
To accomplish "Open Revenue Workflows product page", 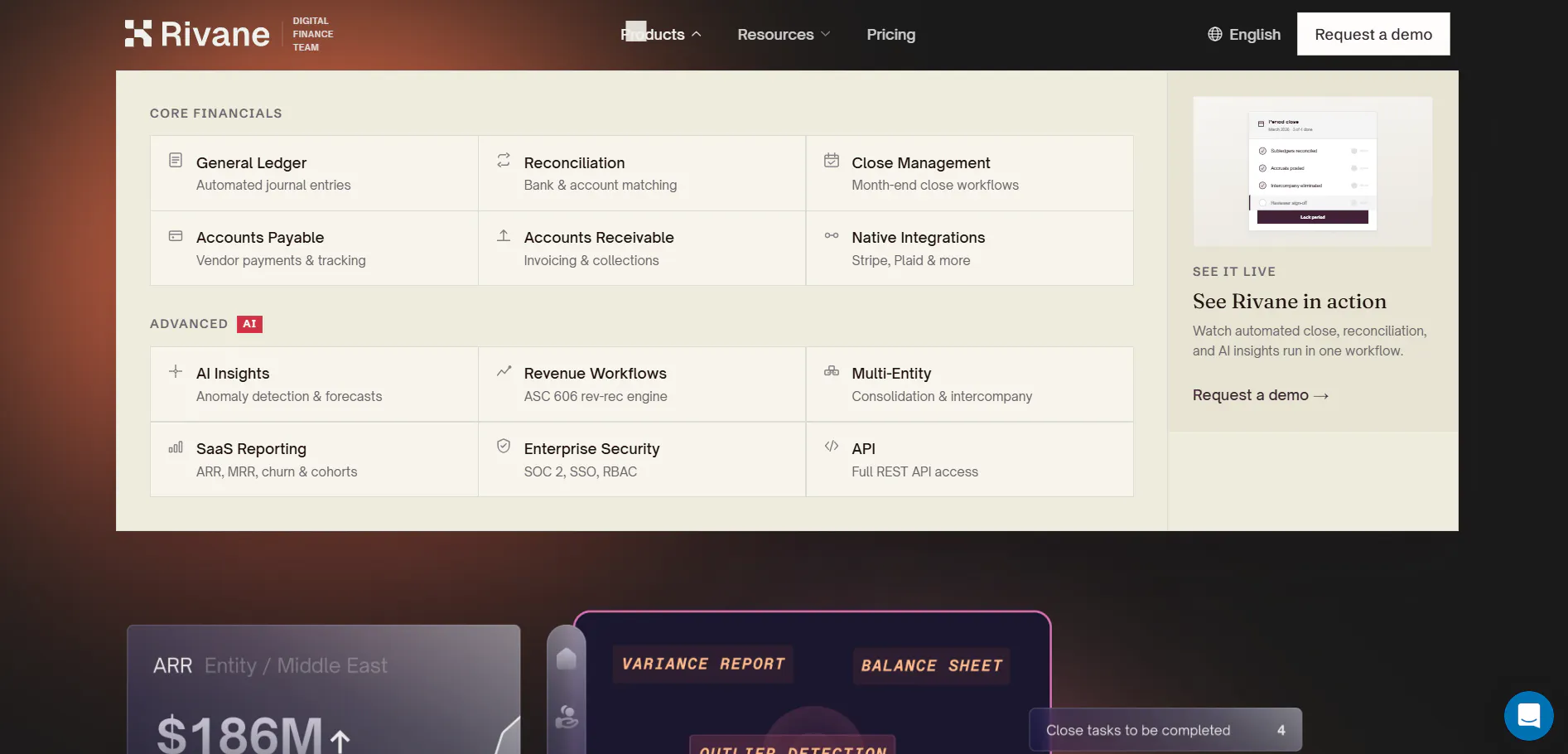I will (x=642, y=384).
